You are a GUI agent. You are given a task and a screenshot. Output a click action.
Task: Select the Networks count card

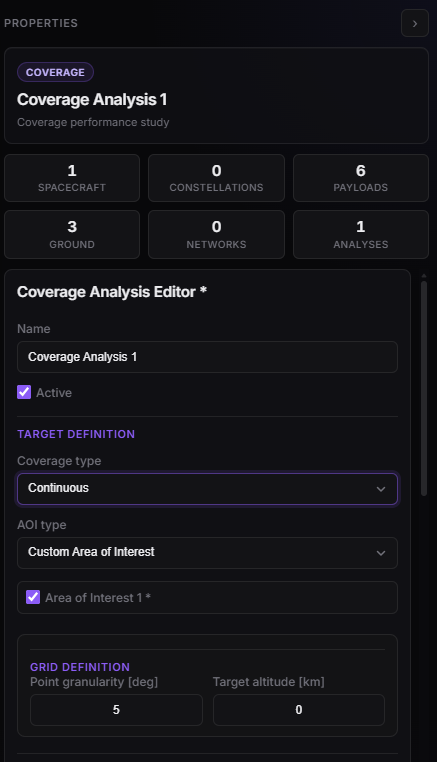(216, 234)
